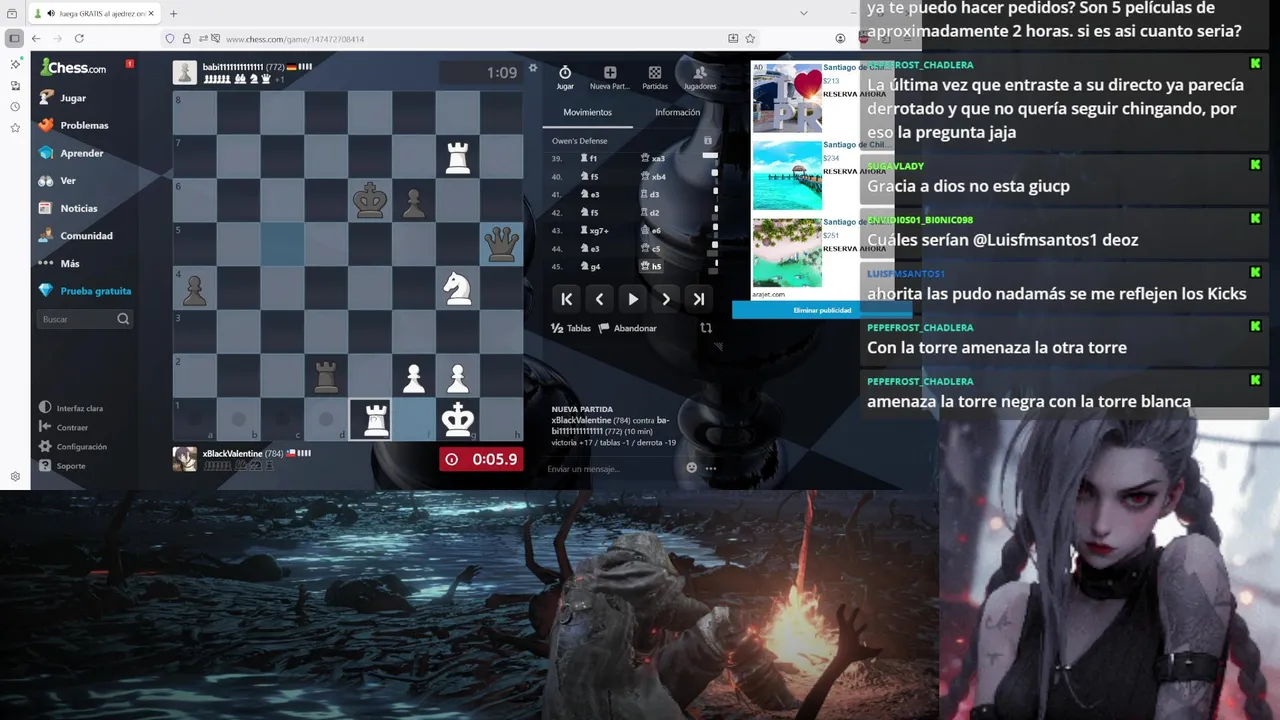Click the black queen on h5
Viewport: 1280px width, 720px height.
[x=501, y=244]
